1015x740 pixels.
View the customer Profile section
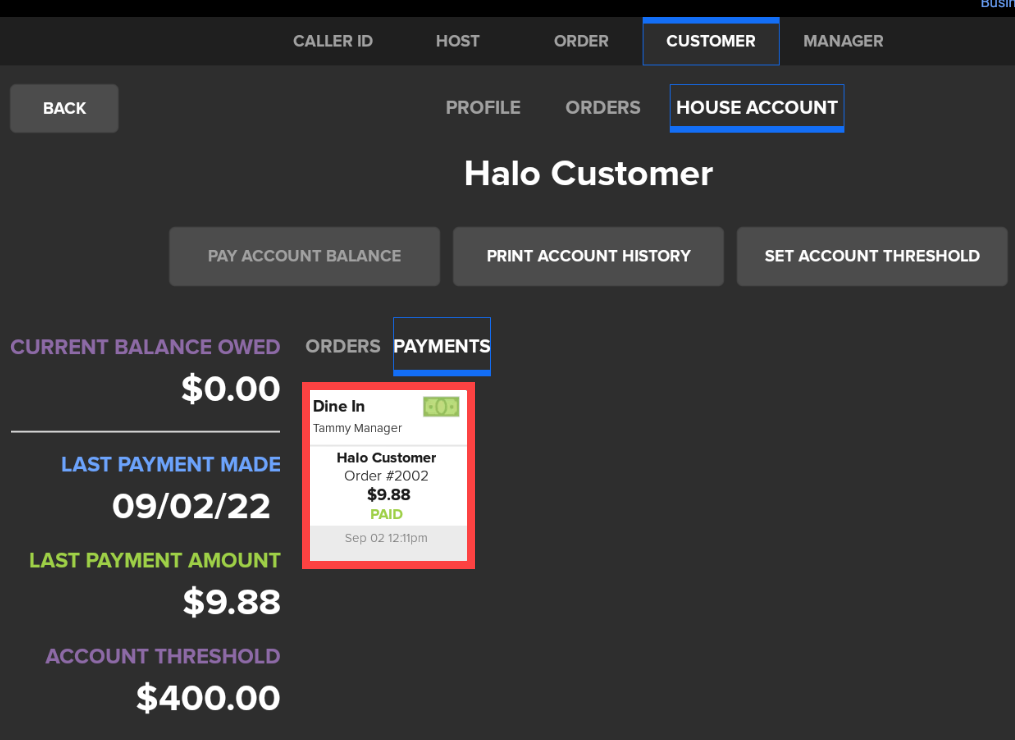[x=483, y=108]
